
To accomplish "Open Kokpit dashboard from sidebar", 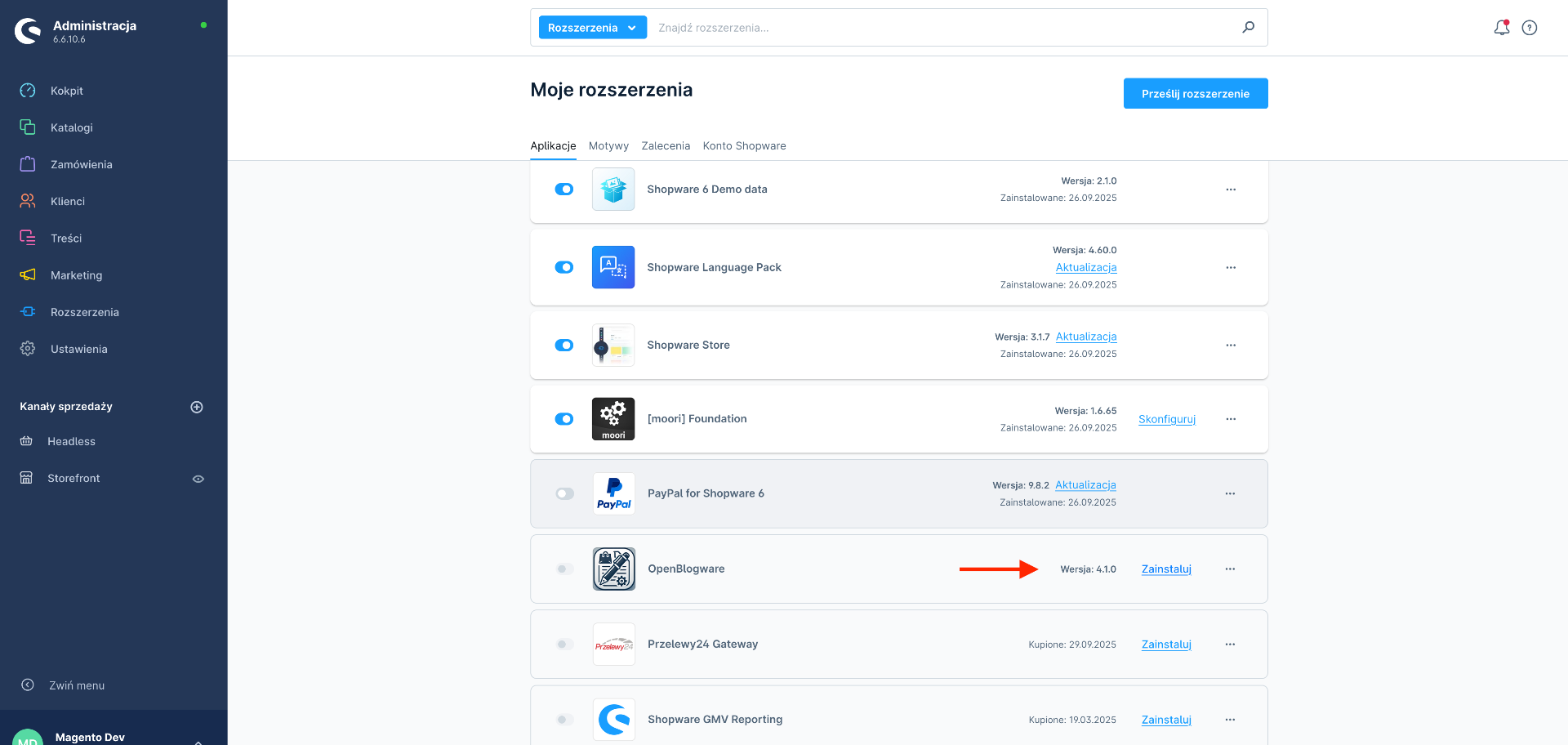I will [67, 91].
